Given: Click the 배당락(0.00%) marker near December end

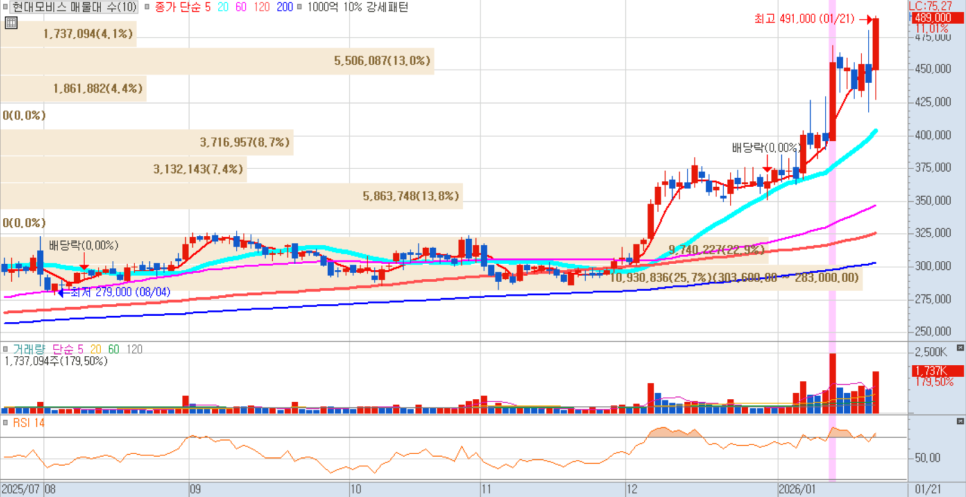Looking at the screenshot, I should pyautogui.click(x=766, y=148).
